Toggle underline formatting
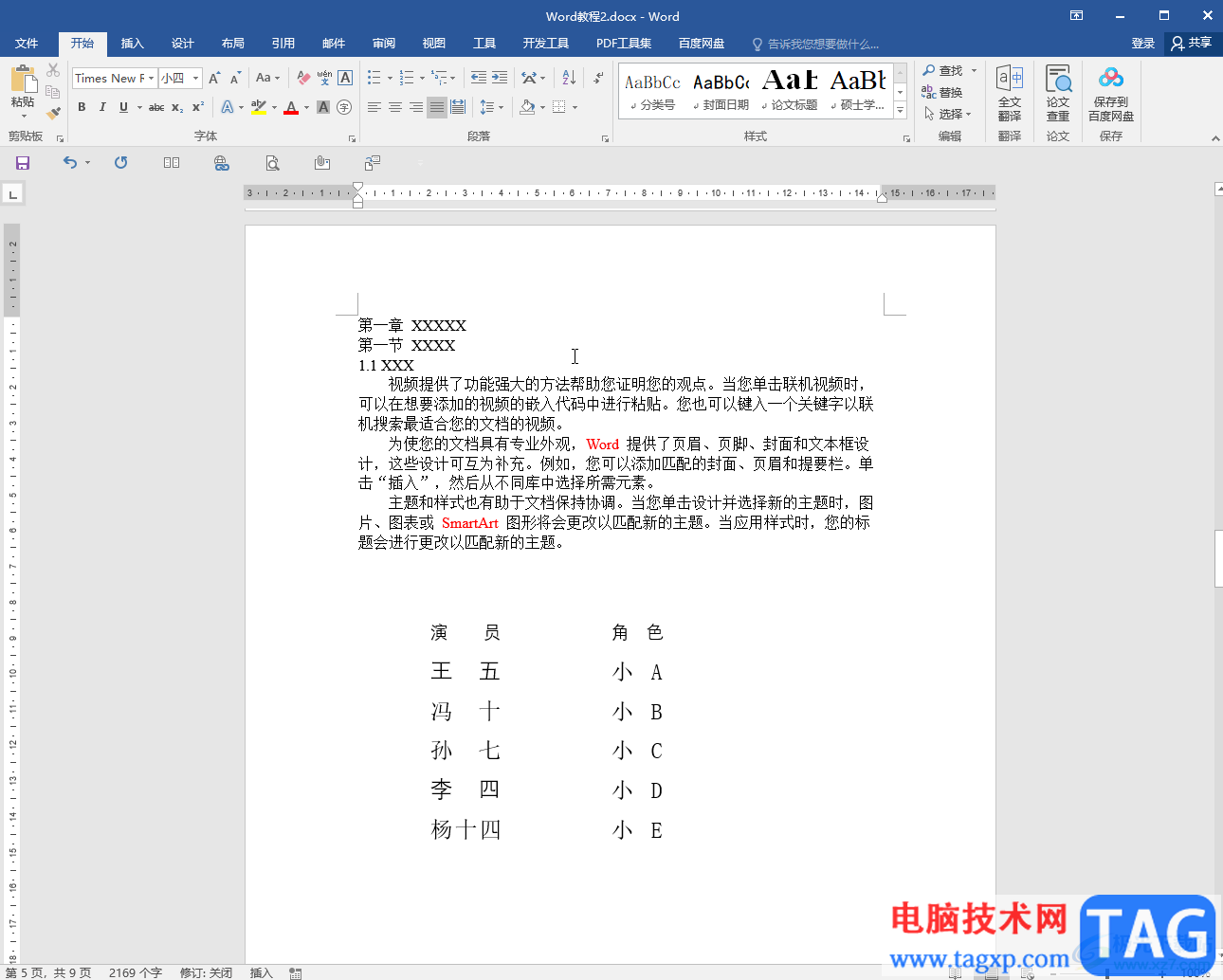The height and width of the screenshot is (980, 1223). [x=123, y=107]
